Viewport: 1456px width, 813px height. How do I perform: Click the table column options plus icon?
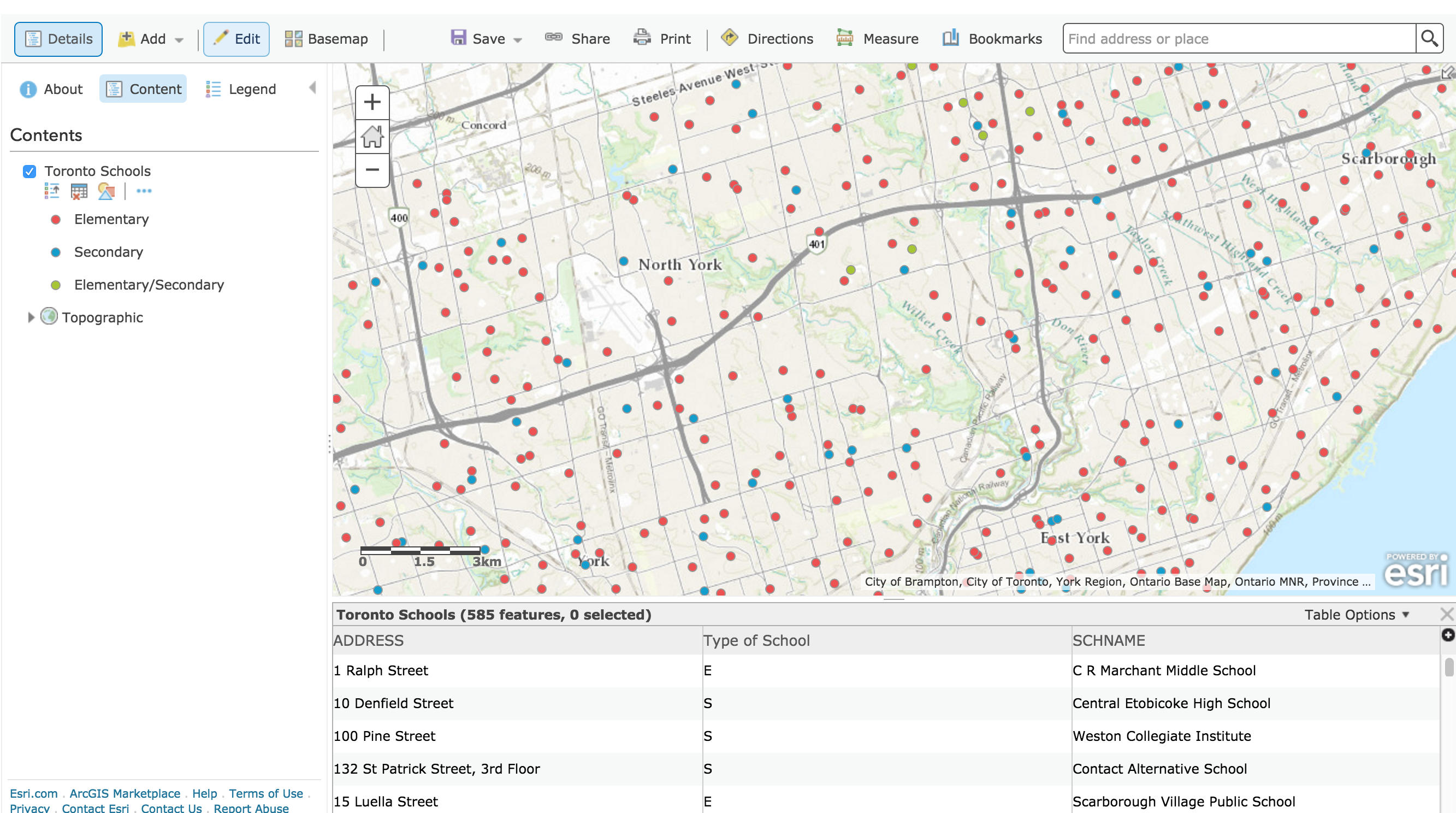pyautogui.click(x=1448, y=635)
